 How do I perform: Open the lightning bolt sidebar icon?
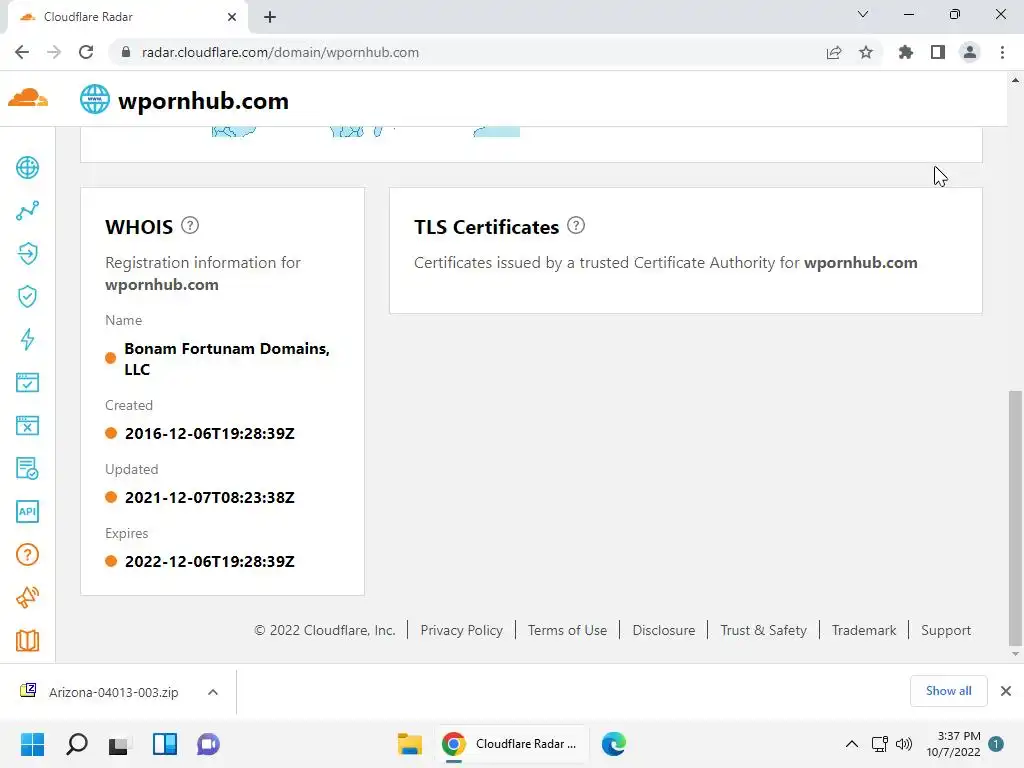pyautogui.click(x=27, y=340)
